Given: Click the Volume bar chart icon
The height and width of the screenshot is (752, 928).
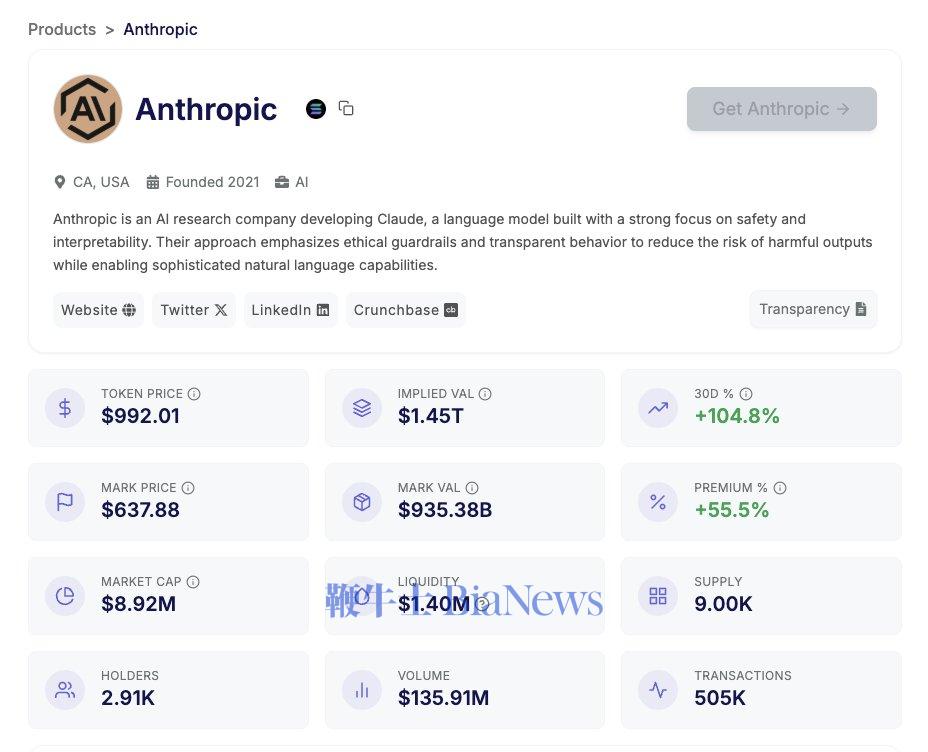Looking at the screenshot, I should [x=362, y=690].
